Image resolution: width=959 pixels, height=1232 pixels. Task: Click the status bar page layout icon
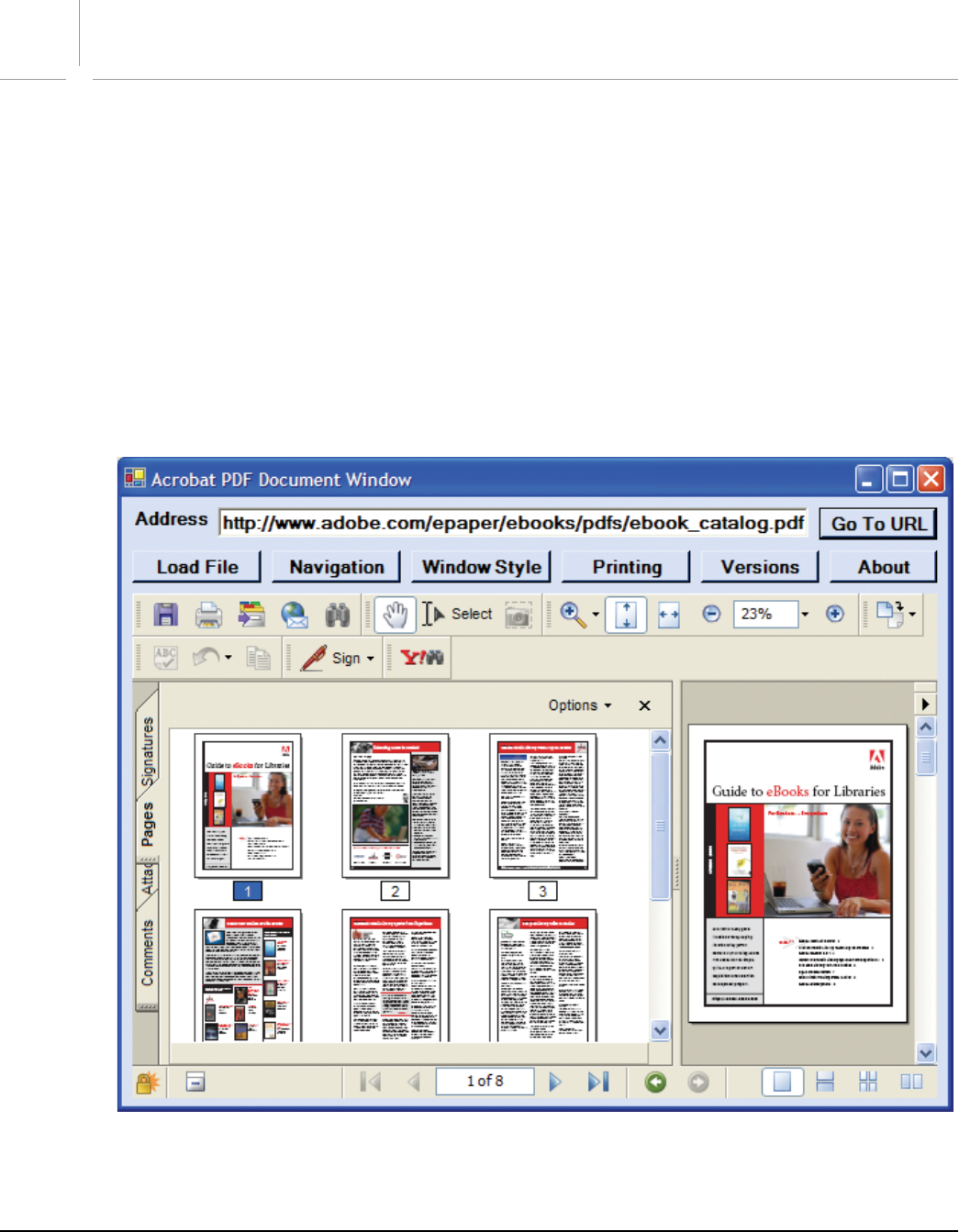click(195, 1082)
